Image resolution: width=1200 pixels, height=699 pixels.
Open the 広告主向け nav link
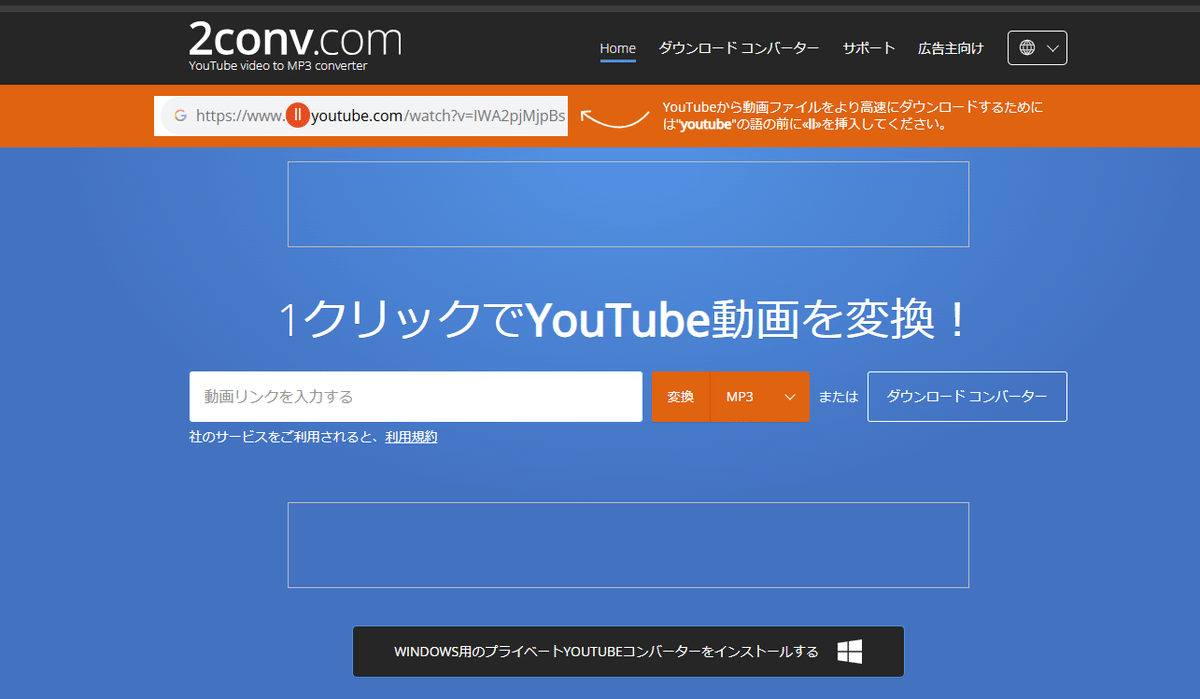click(x=951, y=48)
